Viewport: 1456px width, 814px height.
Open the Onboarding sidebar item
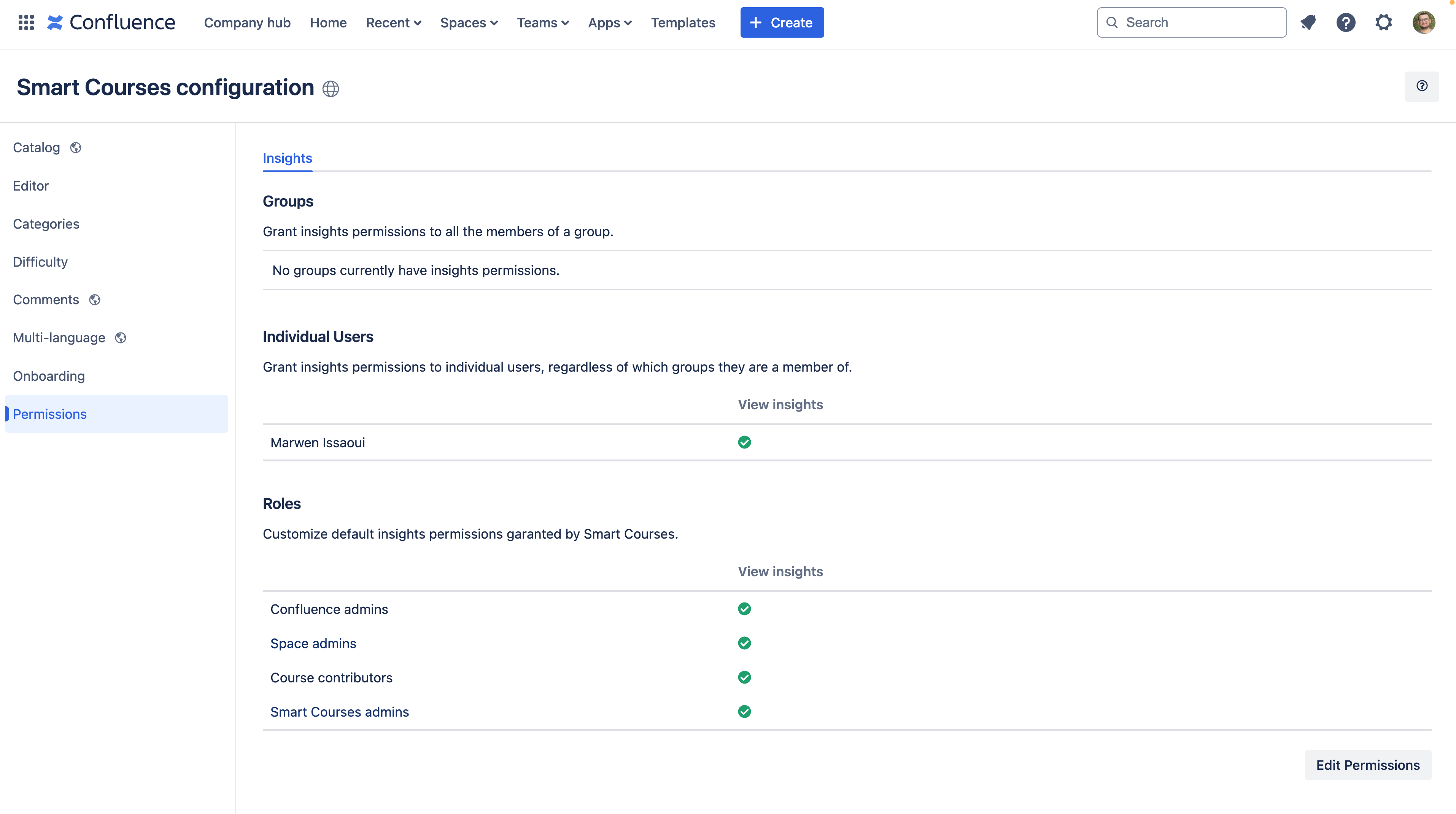(116, 376)
